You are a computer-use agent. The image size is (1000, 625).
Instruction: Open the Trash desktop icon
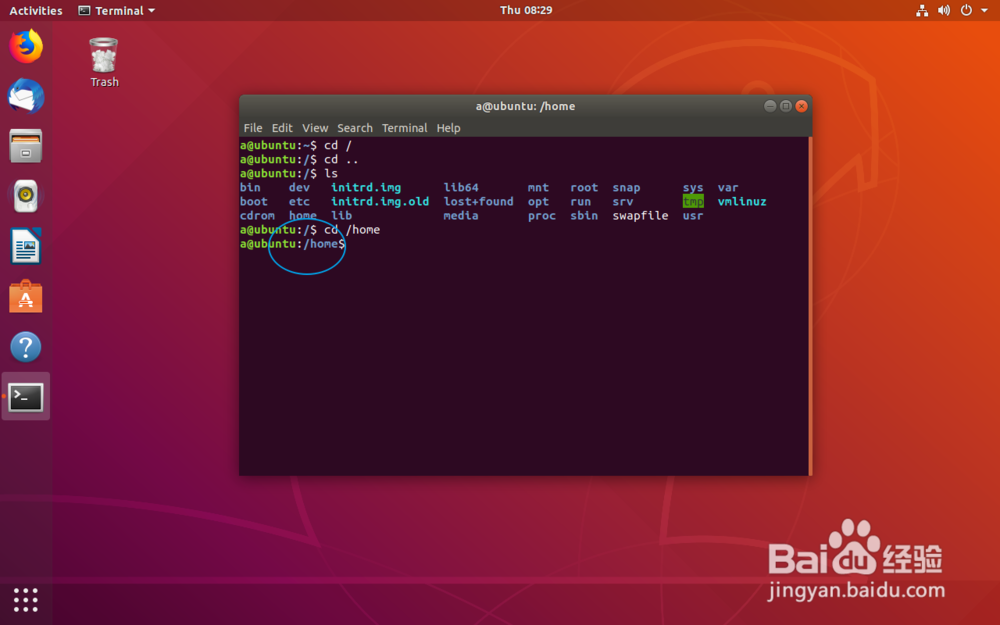[x=104, y=62]
